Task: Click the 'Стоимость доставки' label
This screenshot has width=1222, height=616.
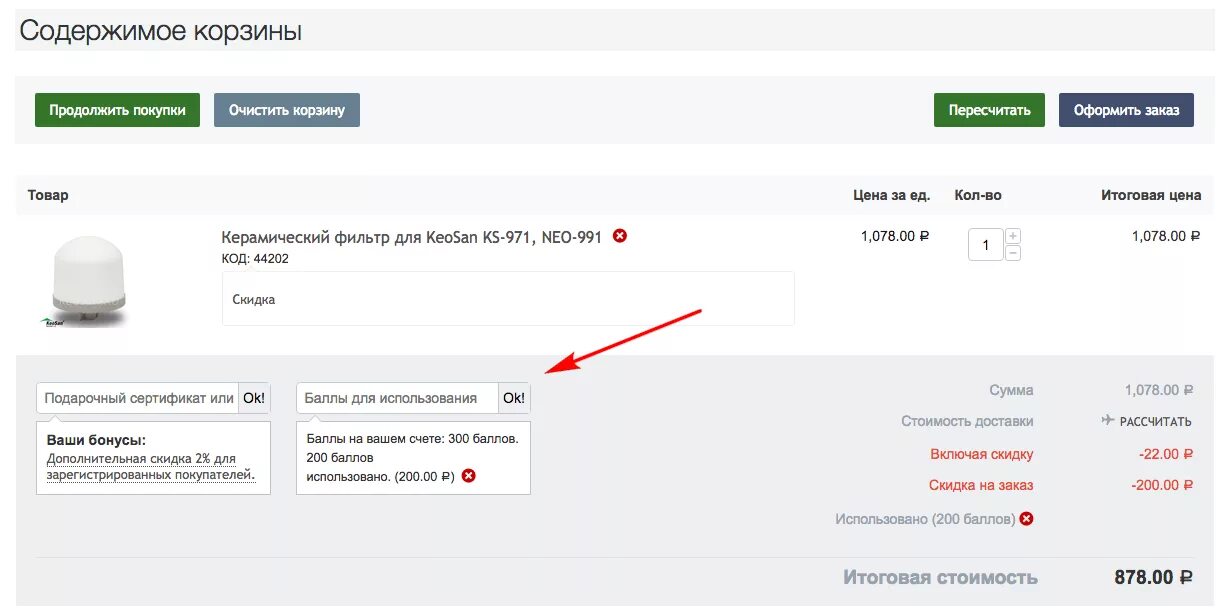Action: tap(967, 422)
